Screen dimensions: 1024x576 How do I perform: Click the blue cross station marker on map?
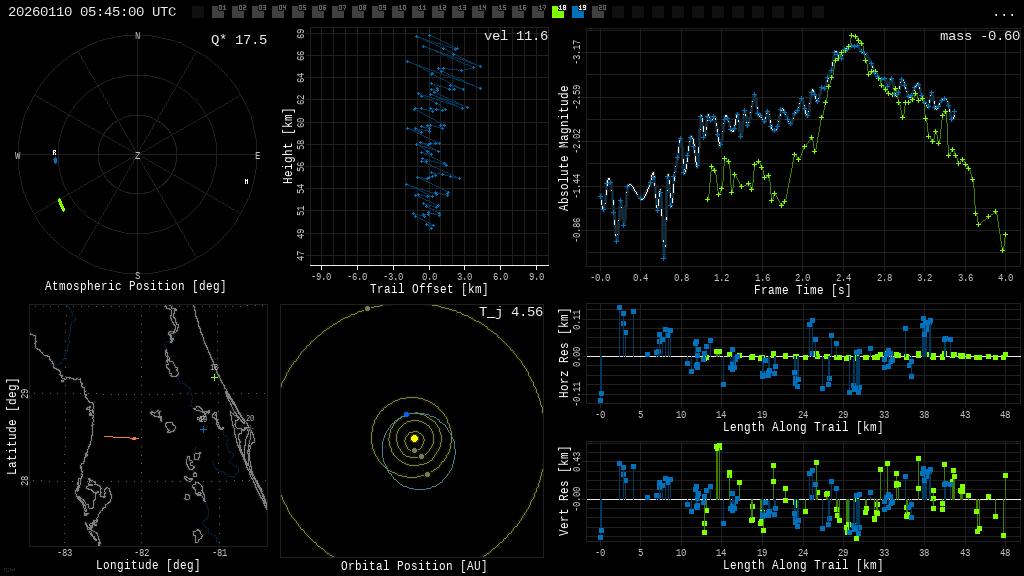[204, 429]
